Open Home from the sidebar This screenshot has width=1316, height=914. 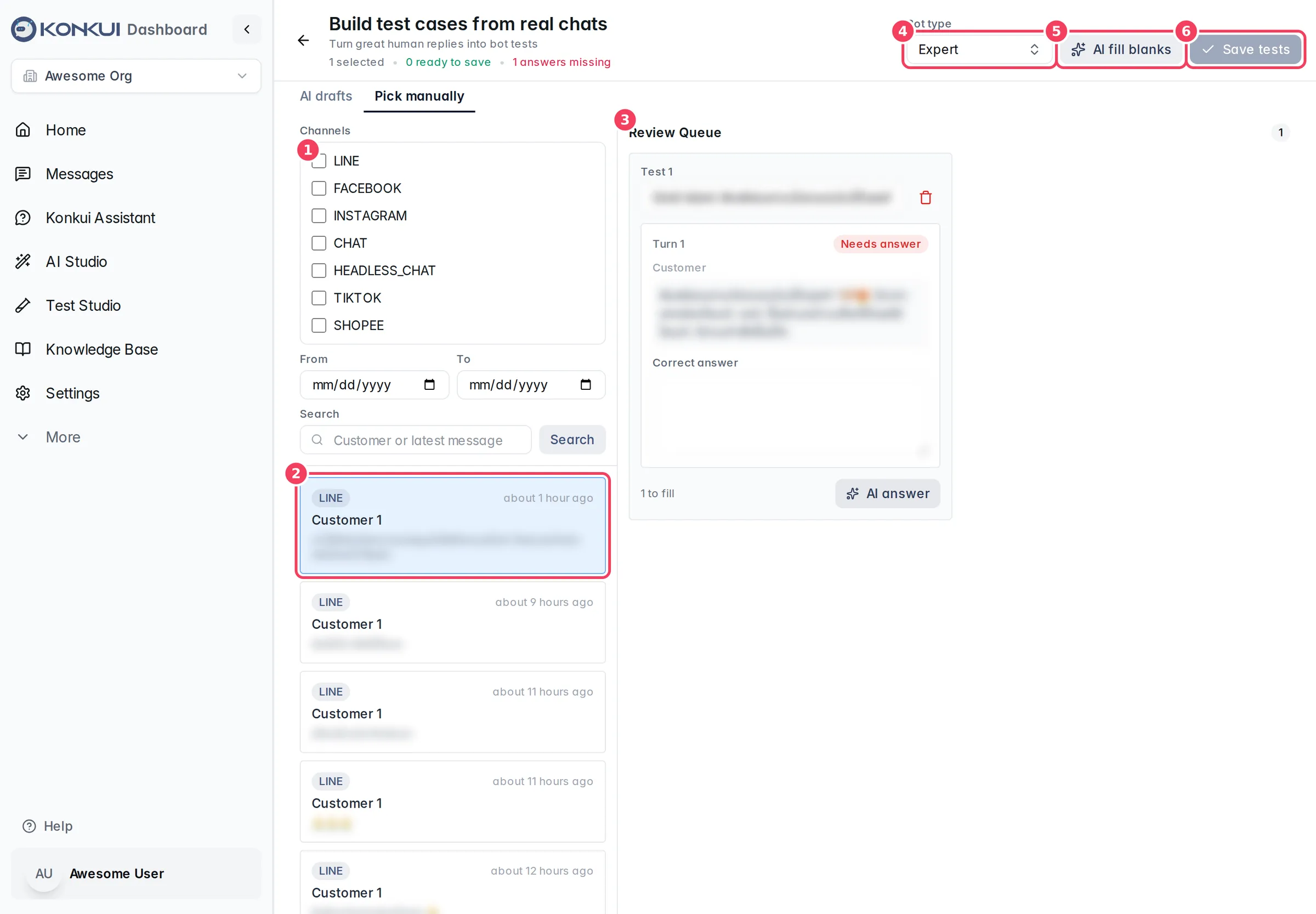tap(66, 130)
